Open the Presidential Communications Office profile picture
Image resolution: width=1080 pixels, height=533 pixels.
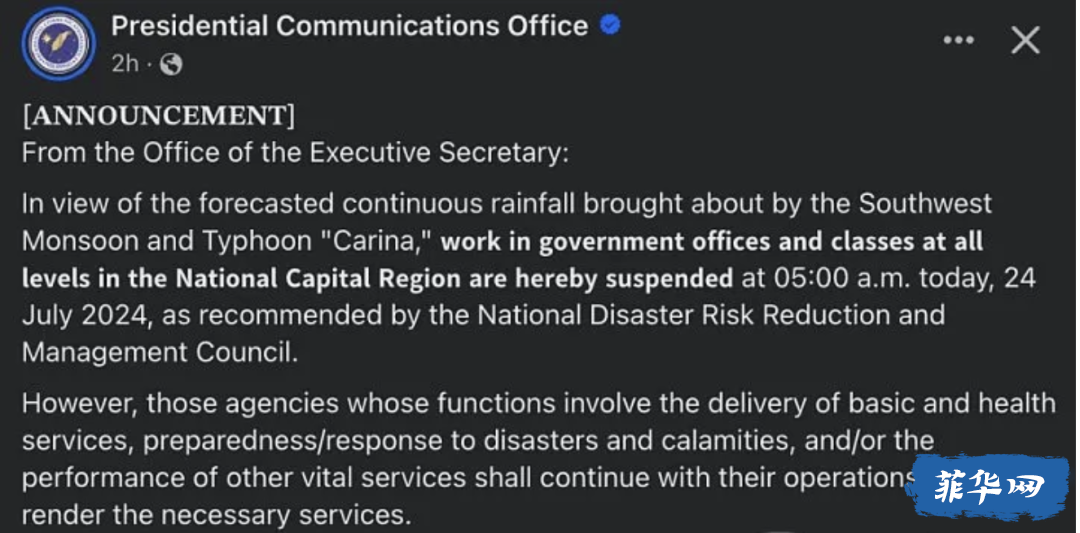(x=58, y=44)
